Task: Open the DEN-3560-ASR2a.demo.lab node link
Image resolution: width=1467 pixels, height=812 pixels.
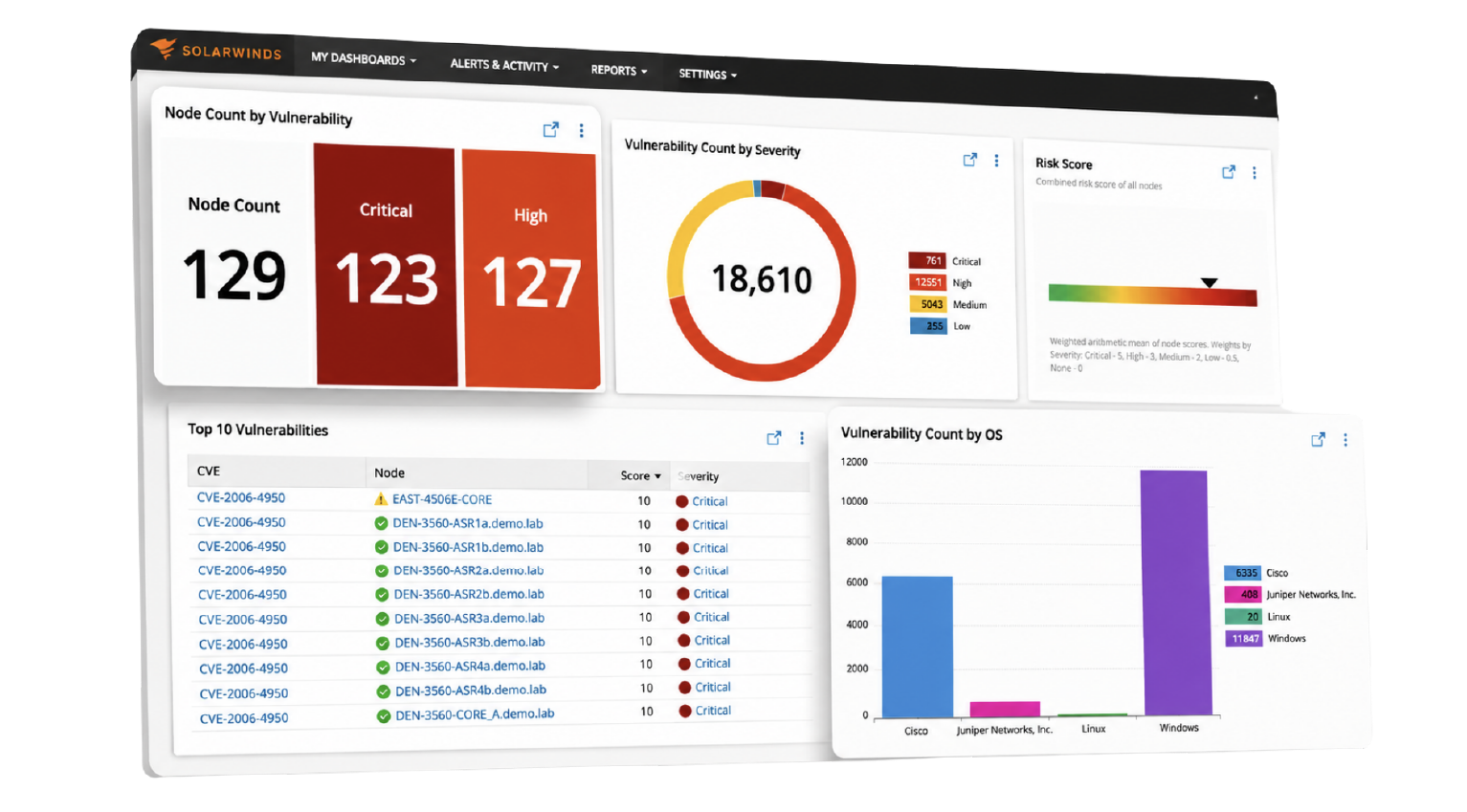Action: tap(469, 570)
